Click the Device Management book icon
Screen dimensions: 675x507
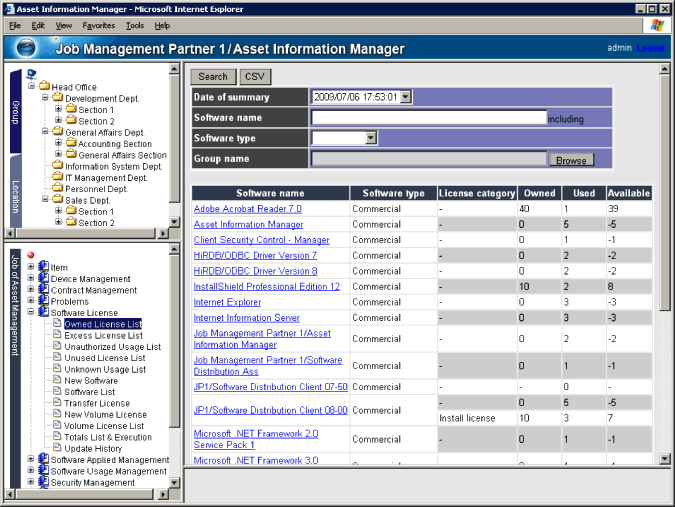[43, 279]
